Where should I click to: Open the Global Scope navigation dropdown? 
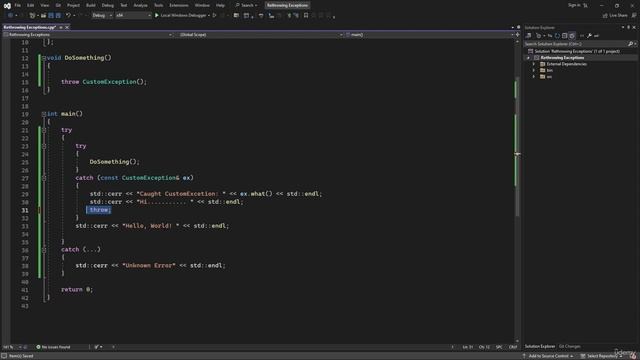tap(261, 35)
